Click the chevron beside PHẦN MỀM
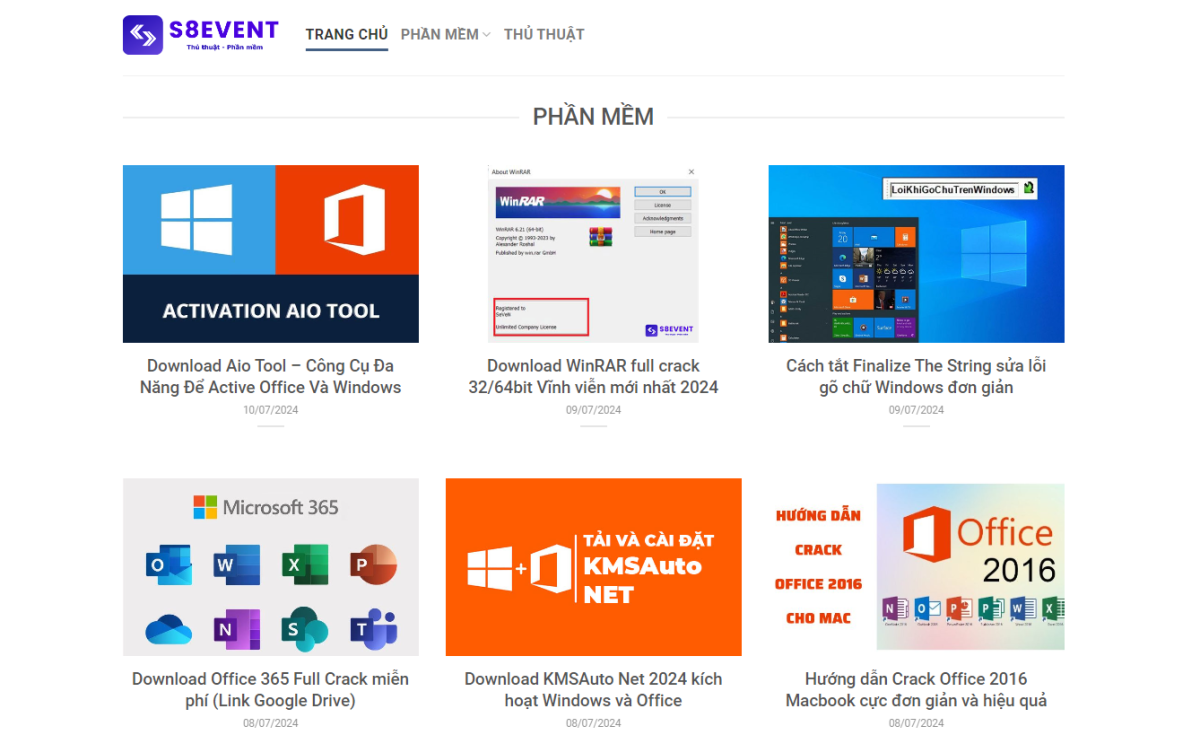Viewport: 1200px width, 735px height. (x=487, y=35)
